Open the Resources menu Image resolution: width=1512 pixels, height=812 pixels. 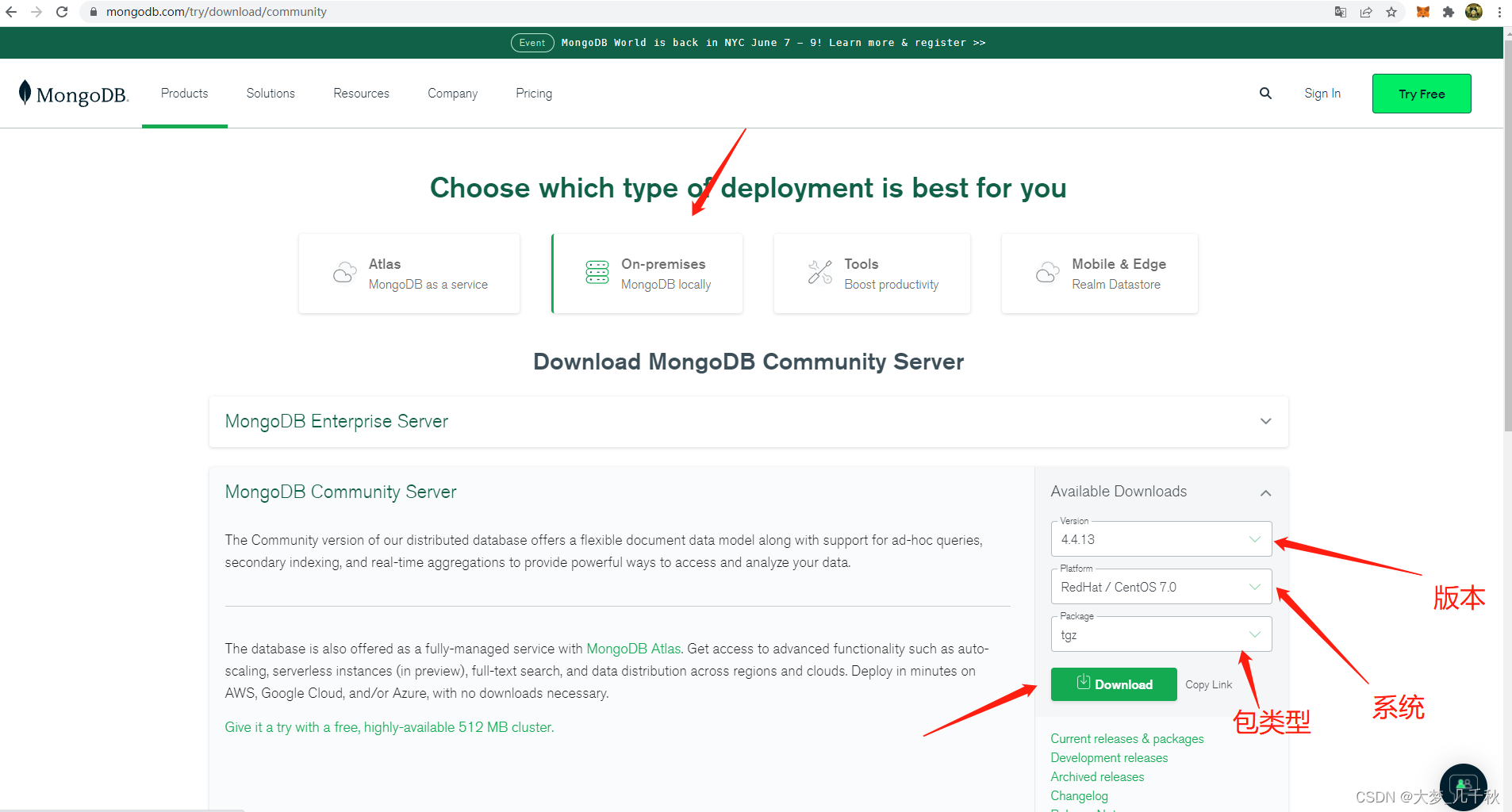[361, 94]
